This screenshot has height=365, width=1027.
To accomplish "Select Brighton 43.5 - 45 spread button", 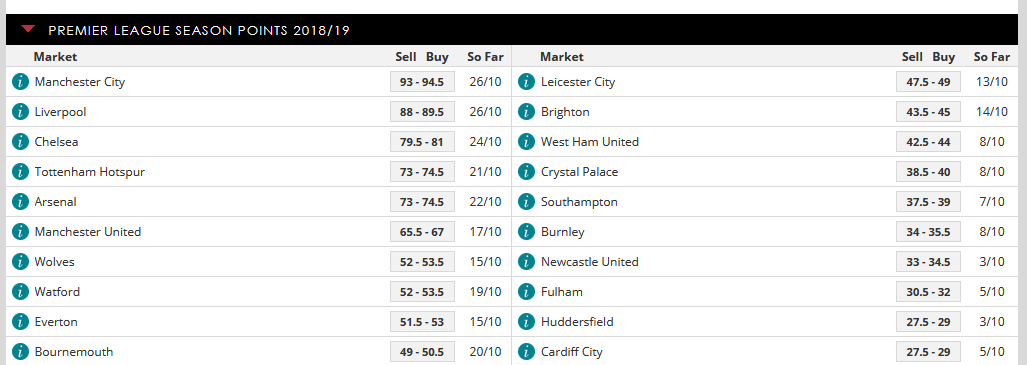I will [928, 112].
